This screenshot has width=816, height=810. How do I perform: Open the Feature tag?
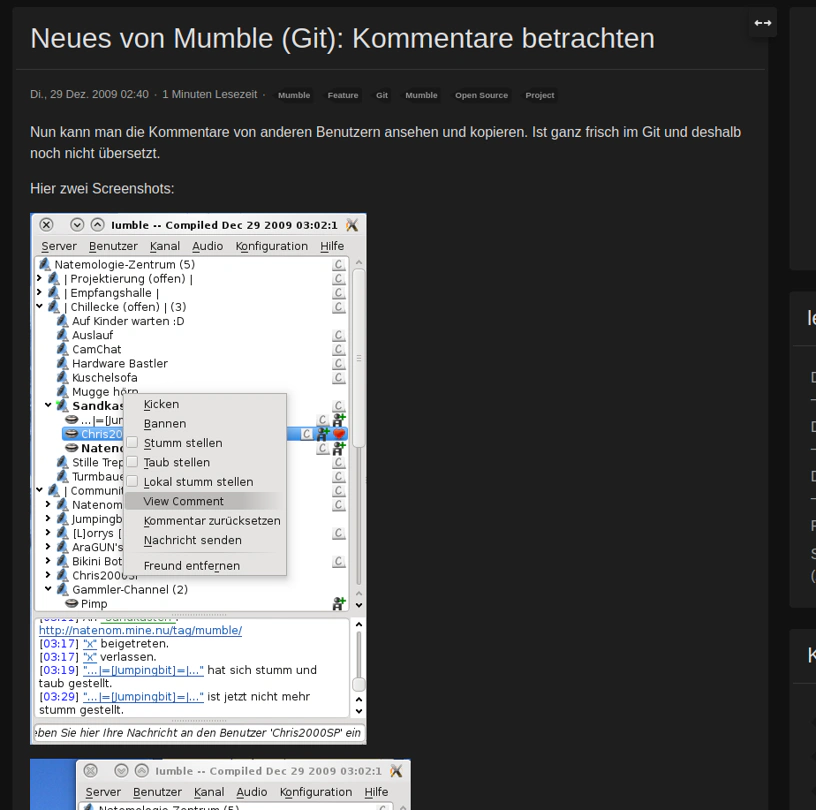pos(343,95)
